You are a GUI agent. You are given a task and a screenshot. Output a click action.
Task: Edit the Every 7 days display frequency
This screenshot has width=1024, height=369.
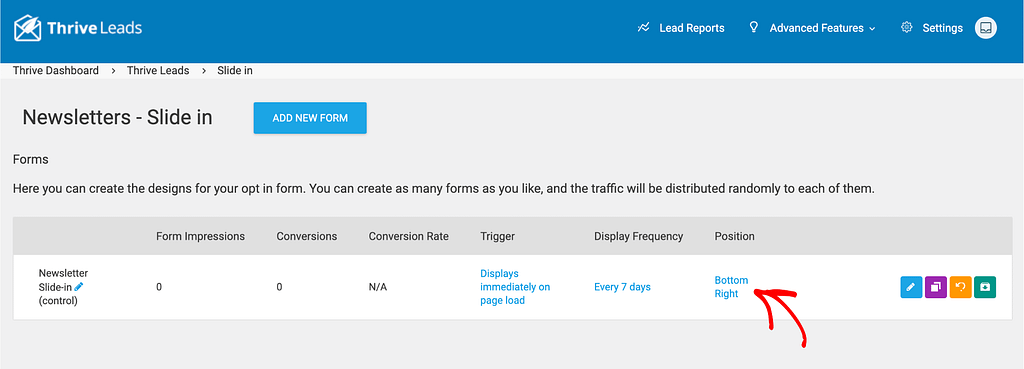click(x=622, y=287)
